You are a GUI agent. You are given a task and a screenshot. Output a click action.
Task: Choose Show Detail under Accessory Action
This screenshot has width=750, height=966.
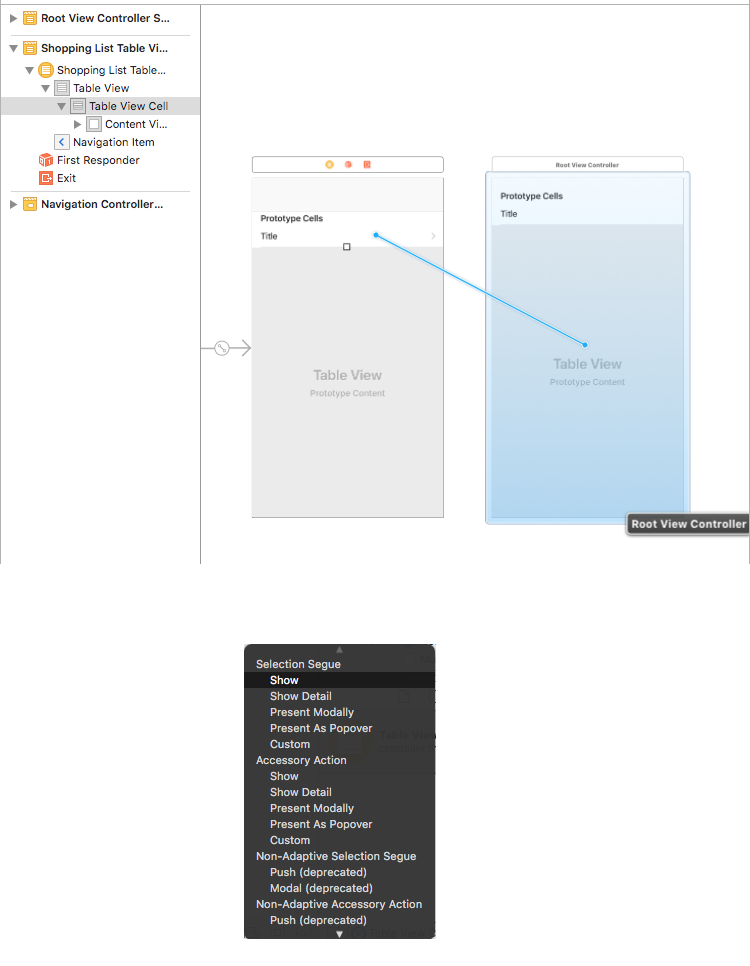click(x=340, y=792)
